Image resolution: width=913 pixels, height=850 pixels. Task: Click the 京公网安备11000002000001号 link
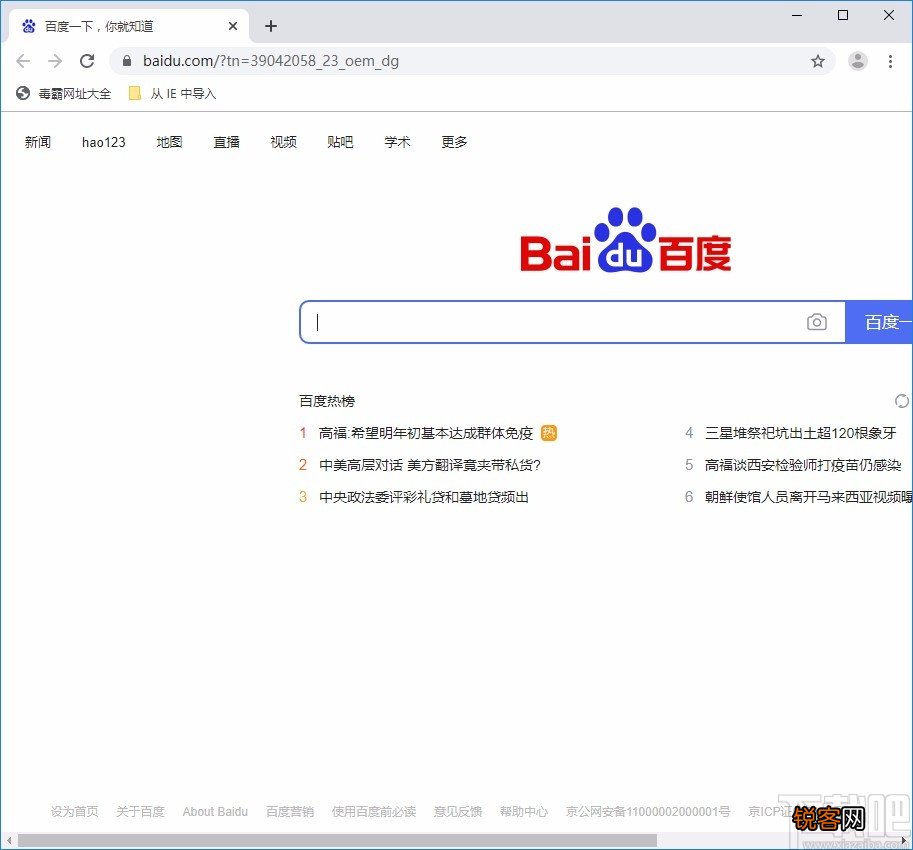[647, 811]
